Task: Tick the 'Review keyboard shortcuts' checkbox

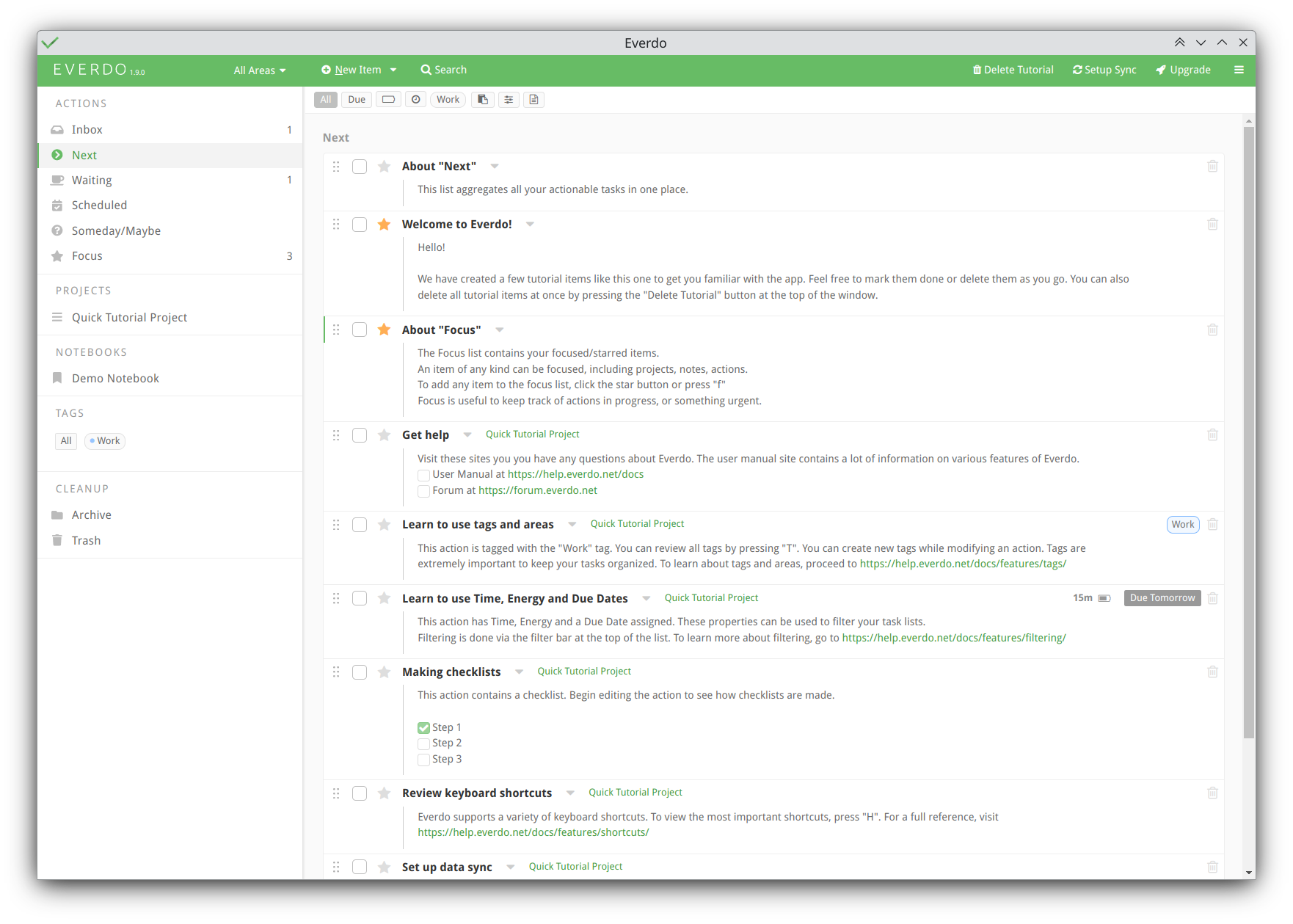Action: 360,793
